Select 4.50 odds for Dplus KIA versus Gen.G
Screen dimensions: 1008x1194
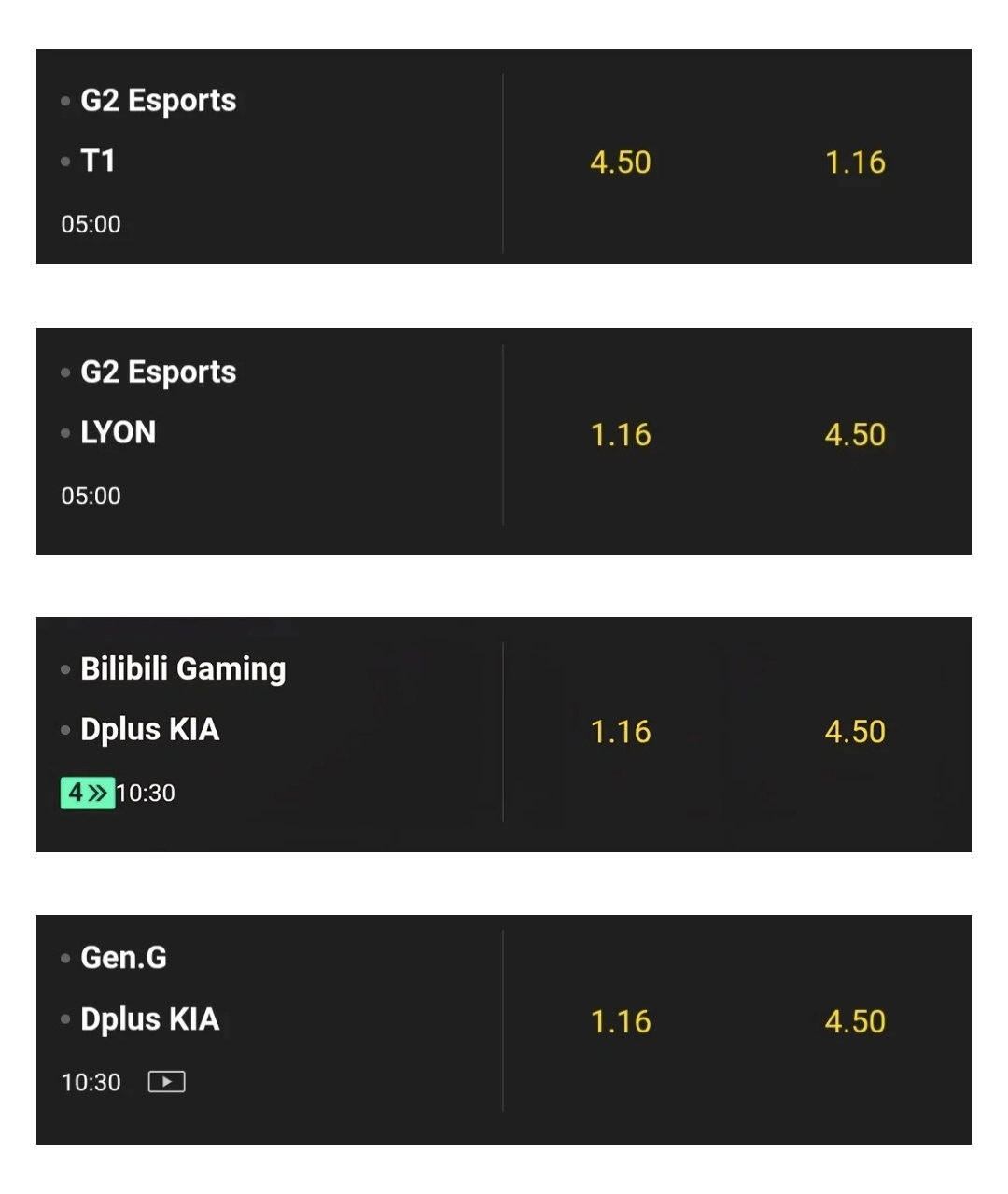pyautogui.click(x=855, y=1021)
